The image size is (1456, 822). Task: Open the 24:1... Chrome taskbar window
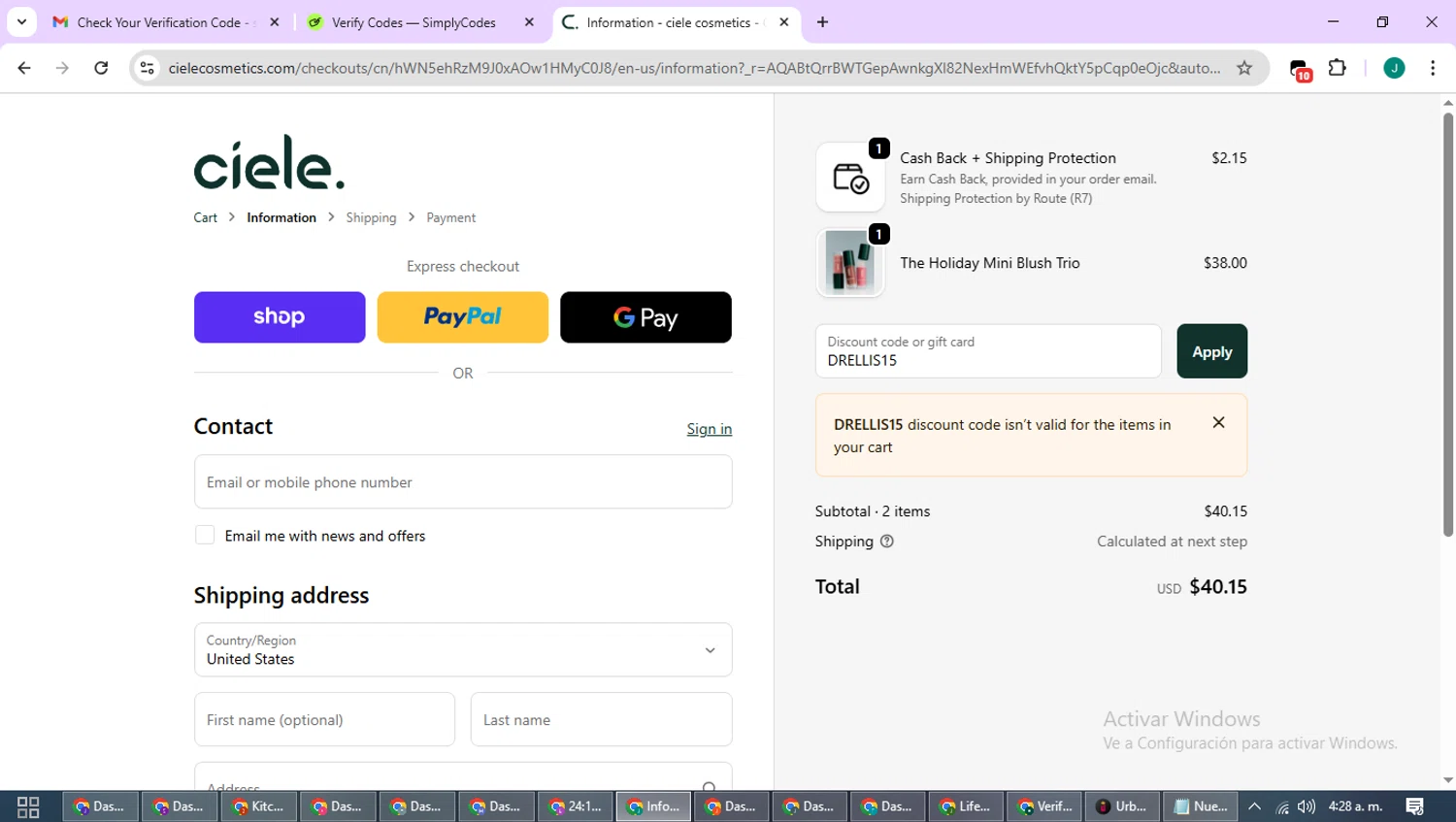[x=576, y=806]
